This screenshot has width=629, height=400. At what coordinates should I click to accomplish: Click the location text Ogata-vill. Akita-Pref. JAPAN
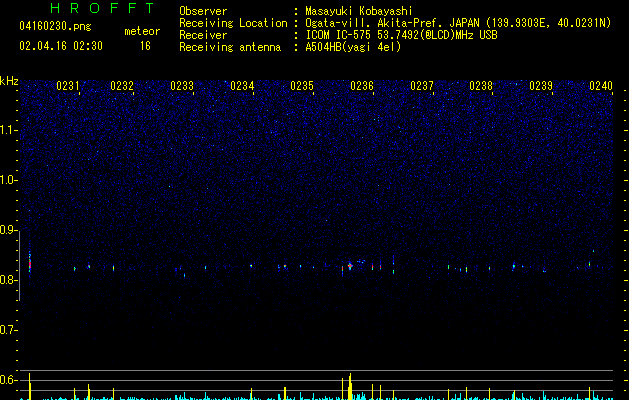coord(392,23)
